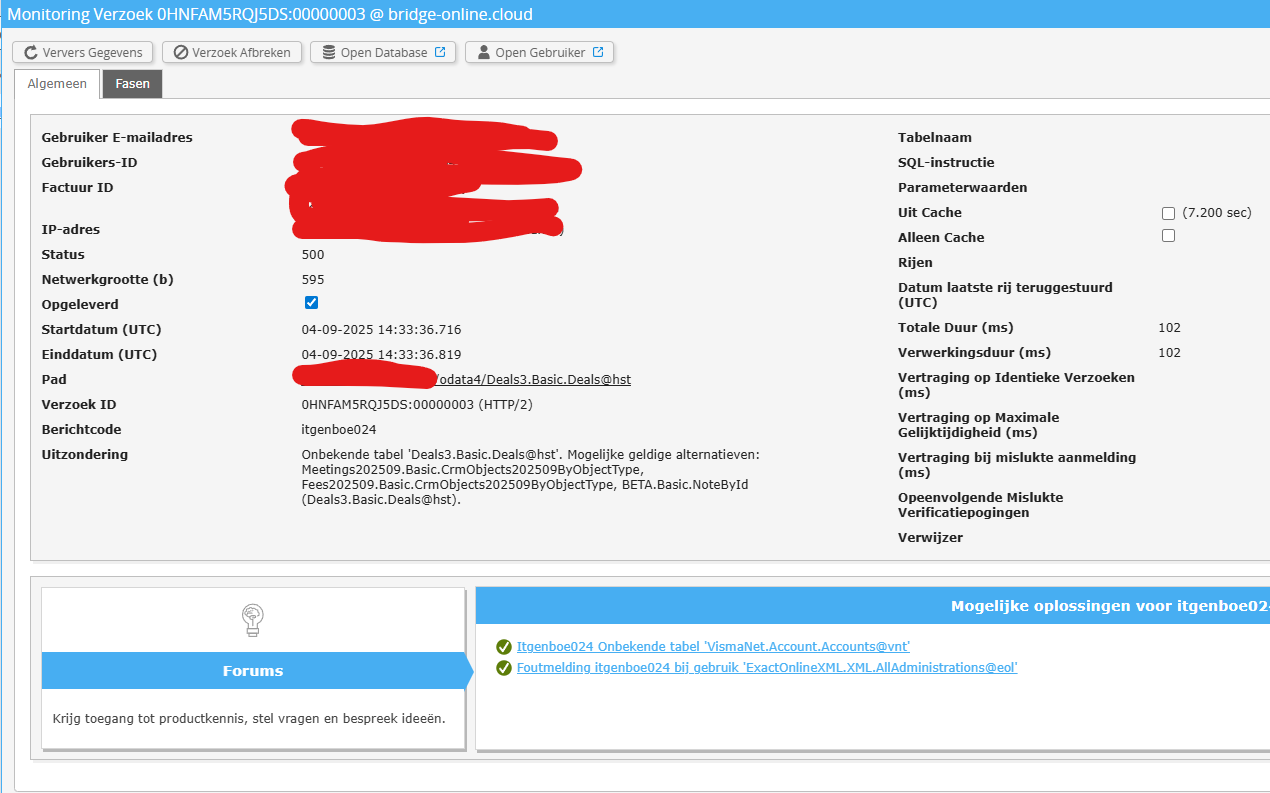Click the Open Database button

(x=383, y=53)
